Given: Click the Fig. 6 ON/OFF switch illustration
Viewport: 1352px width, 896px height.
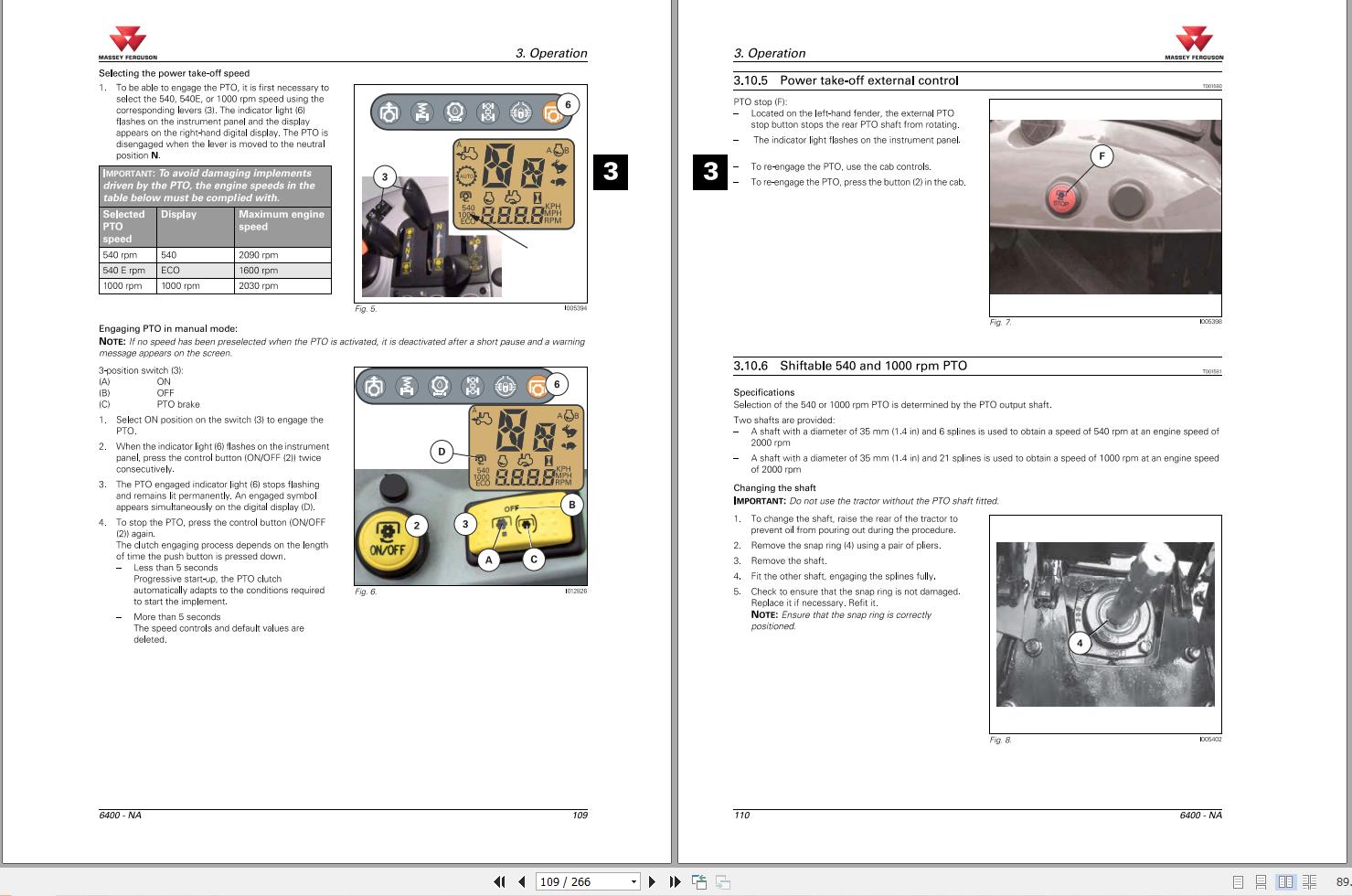Looking at the screenshot, I should click(471, 476).
